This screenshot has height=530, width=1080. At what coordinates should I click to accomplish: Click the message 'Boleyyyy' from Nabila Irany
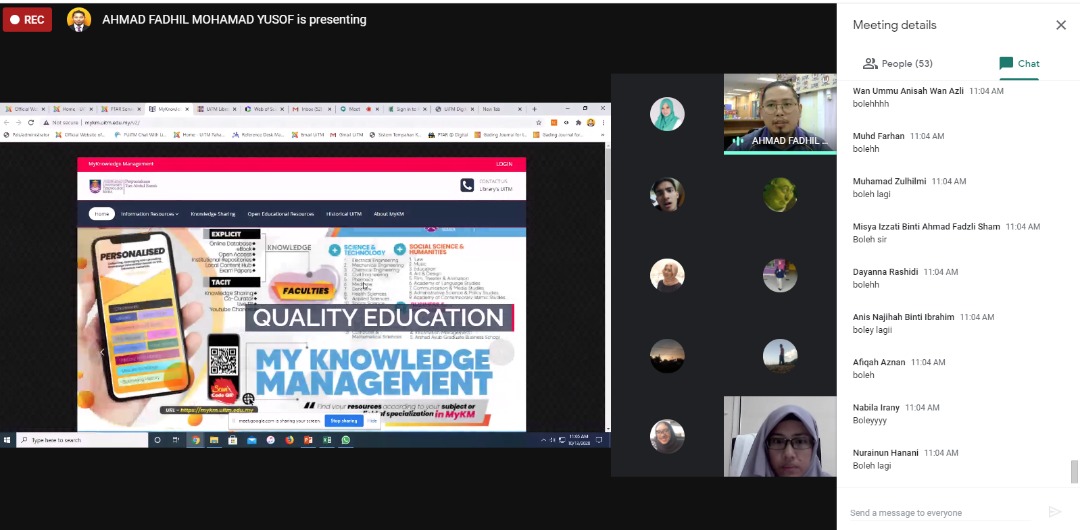tap(870, 420)
